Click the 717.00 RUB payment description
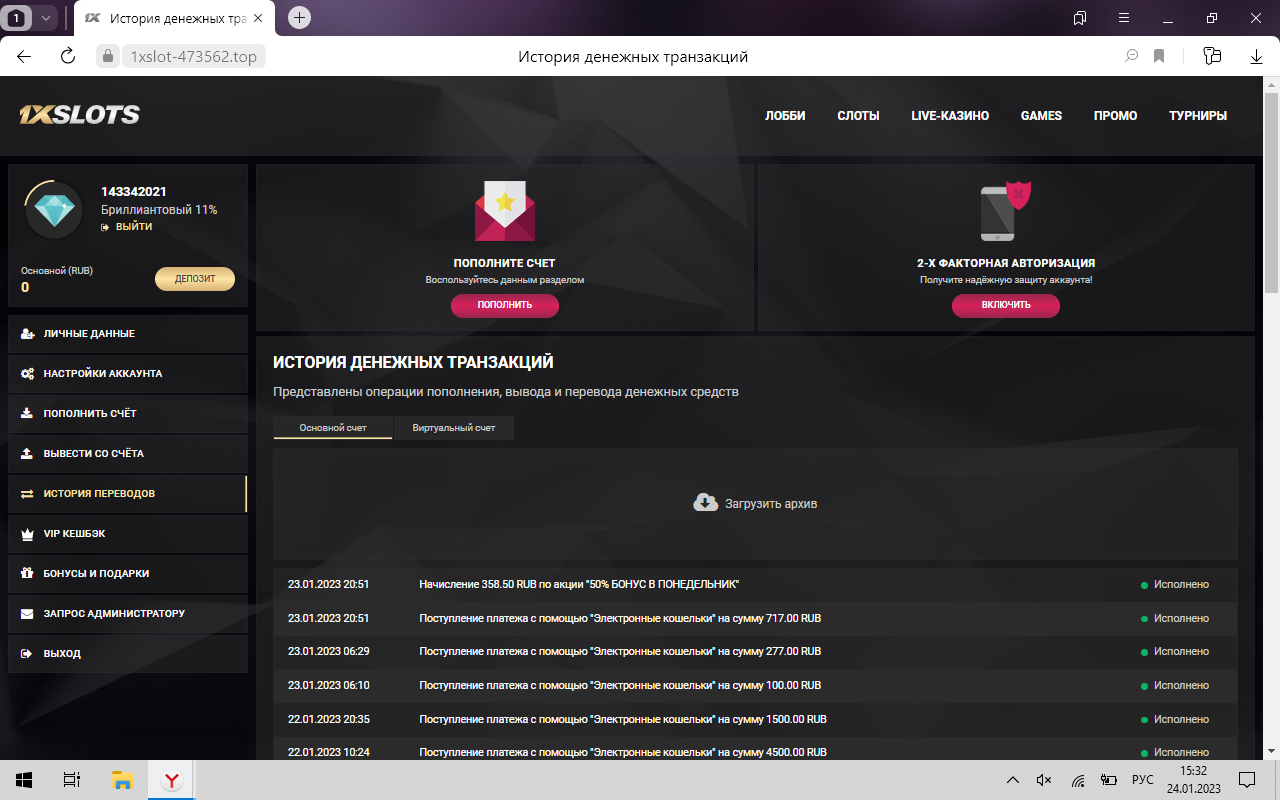 coord(620,618)
